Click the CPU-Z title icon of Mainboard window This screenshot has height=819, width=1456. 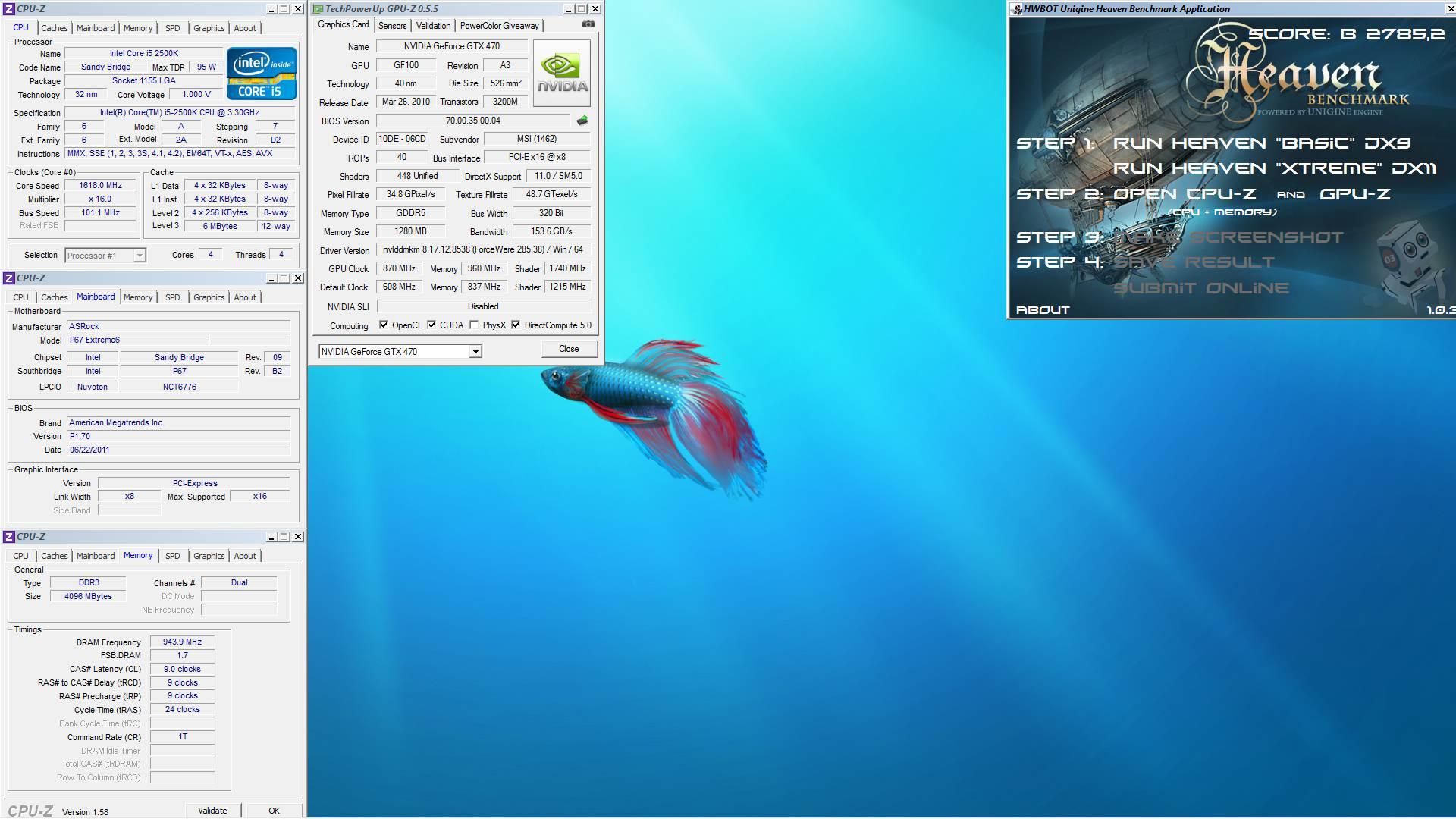click(9, 278)
